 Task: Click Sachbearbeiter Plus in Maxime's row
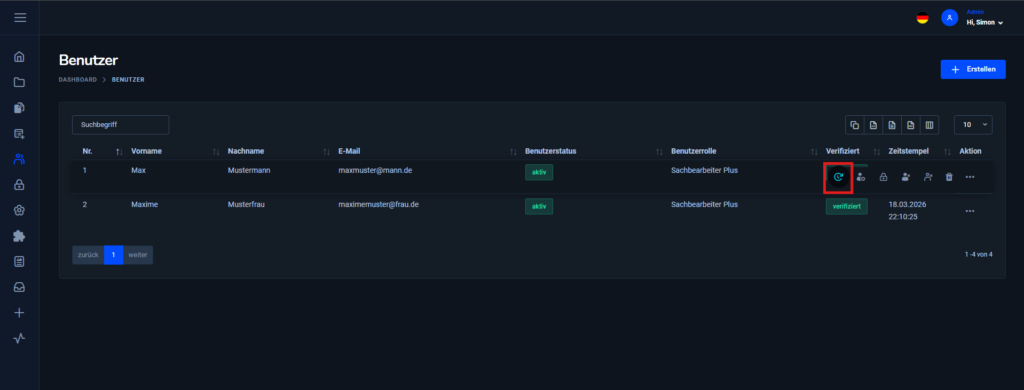pos(704,204)
